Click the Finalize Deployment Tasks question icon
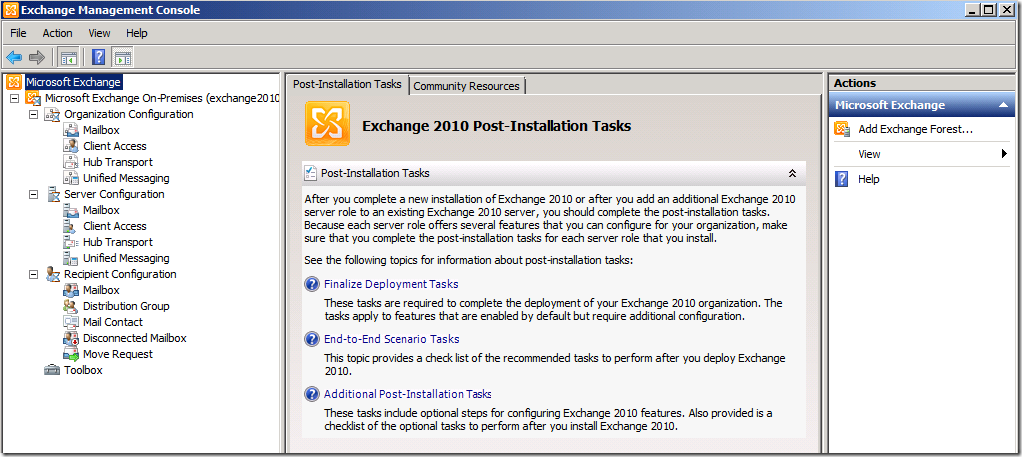 click(x=312, y=284)
